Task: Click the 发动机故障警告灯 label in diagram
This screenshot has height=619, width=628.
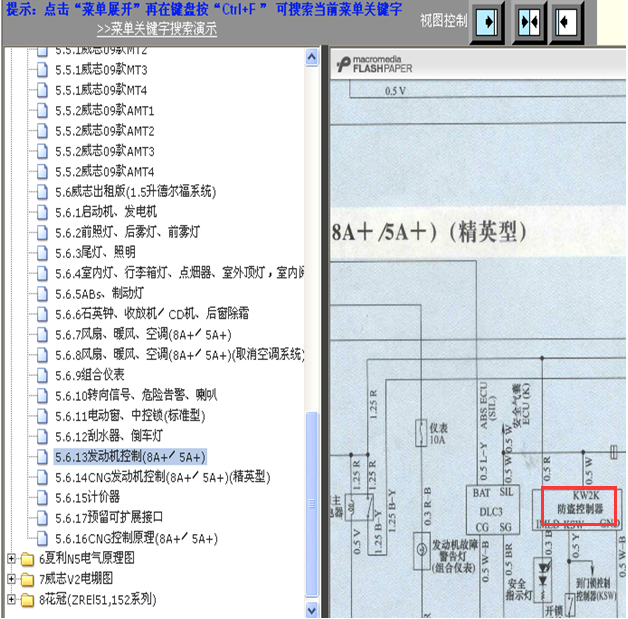Action: point(455,556)
